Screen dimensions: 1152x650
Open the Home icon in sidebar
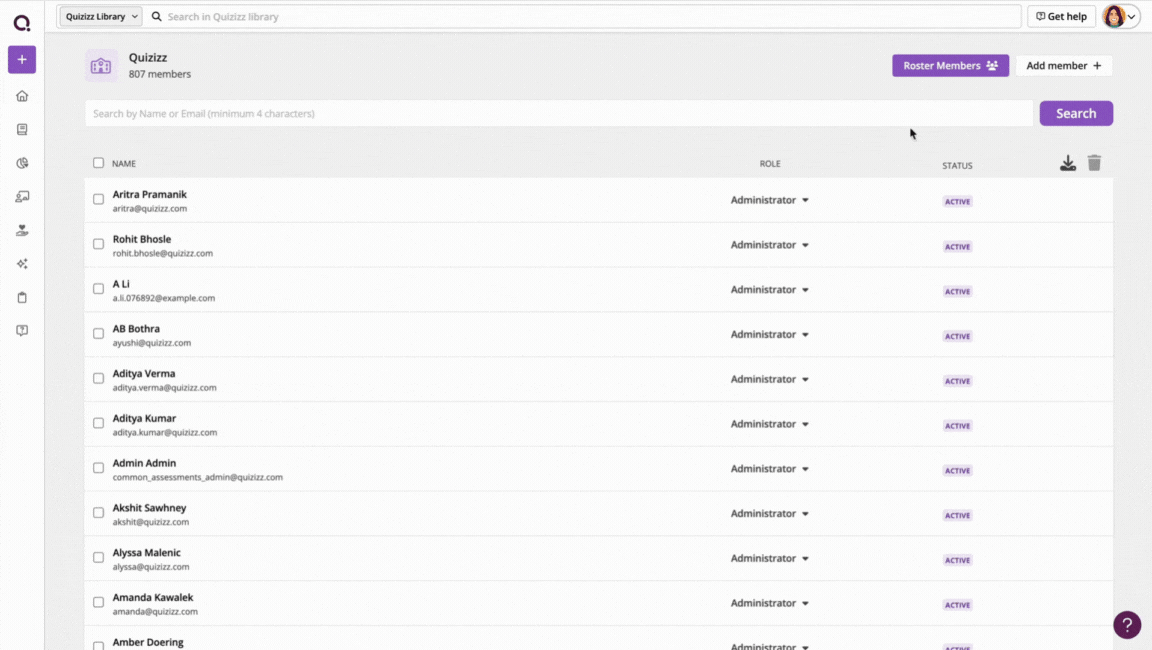(22, 96)
